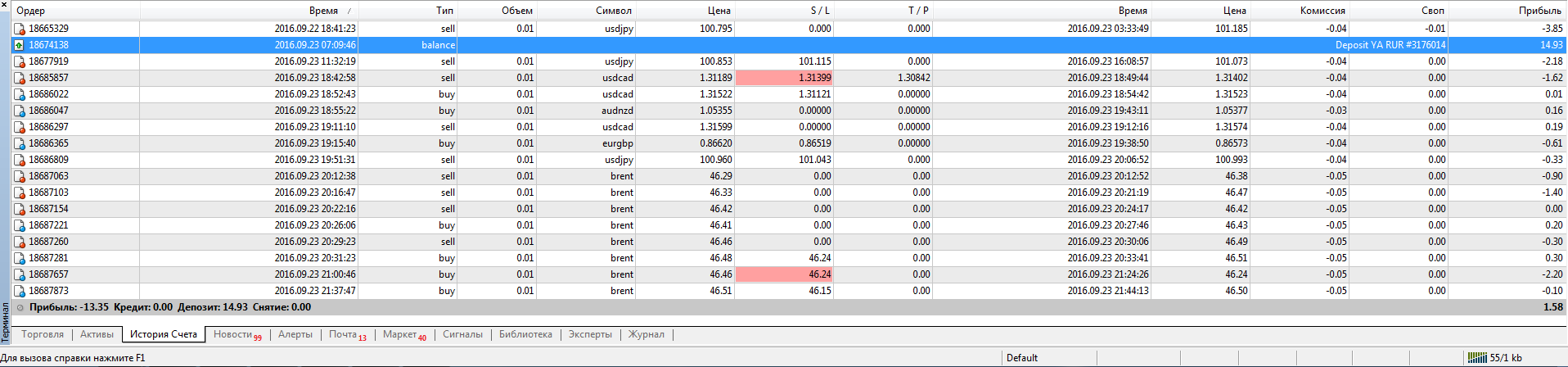
Task: Click the connection bars indicator showing 55/1 kb
Action: (1477, 358)
